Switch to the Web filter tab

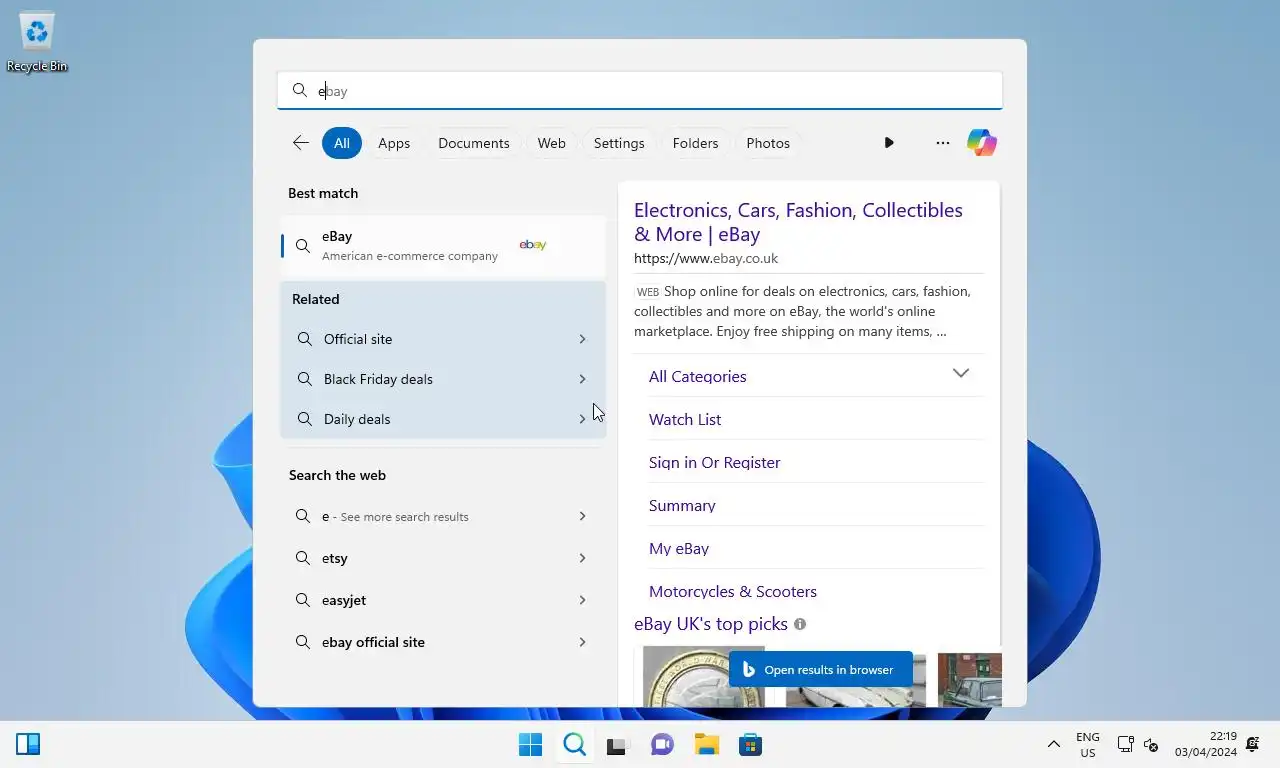click(x=551, y=143)
